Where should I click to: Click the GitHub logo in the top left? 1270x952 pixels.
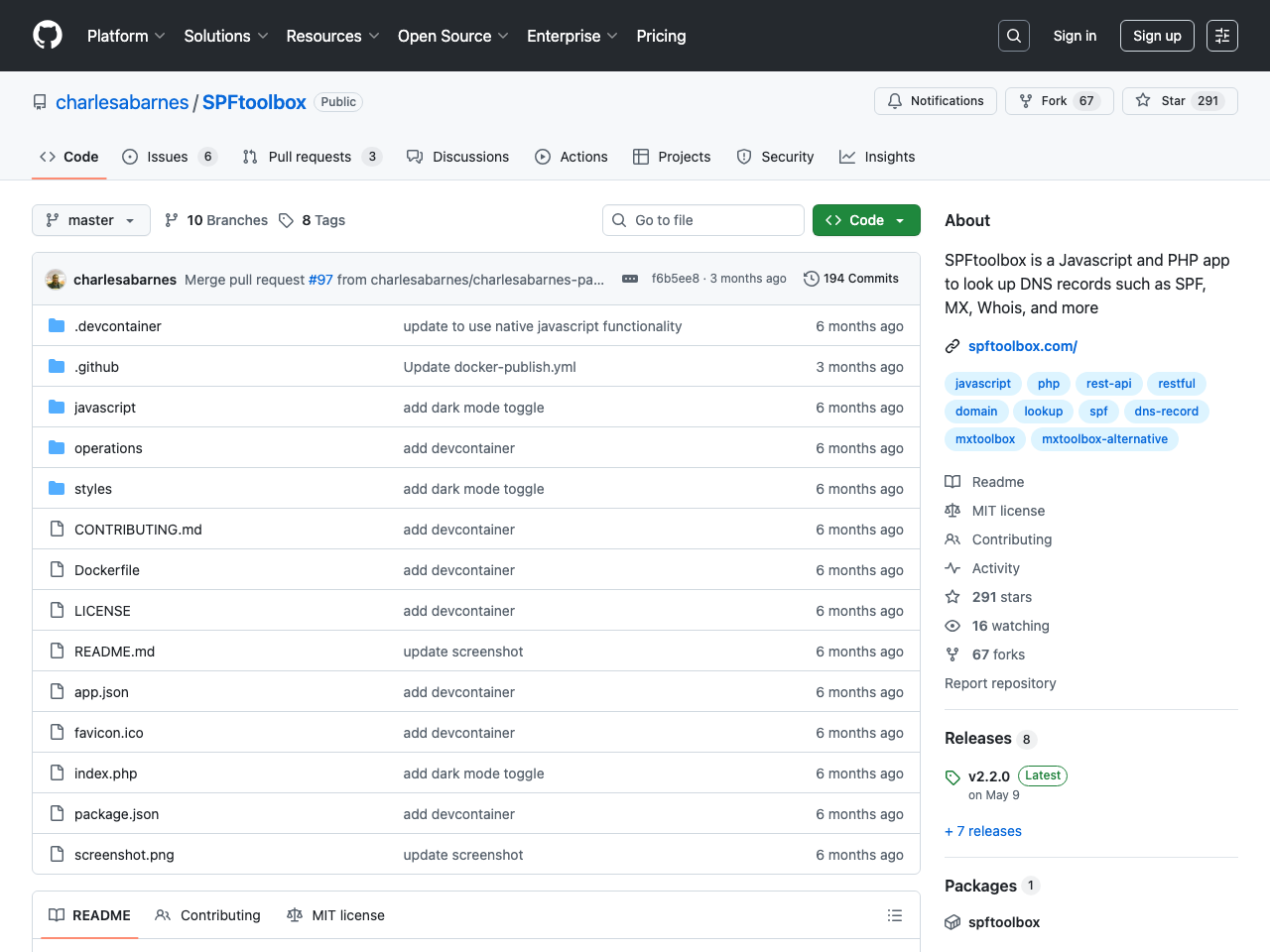pos(47,35)
